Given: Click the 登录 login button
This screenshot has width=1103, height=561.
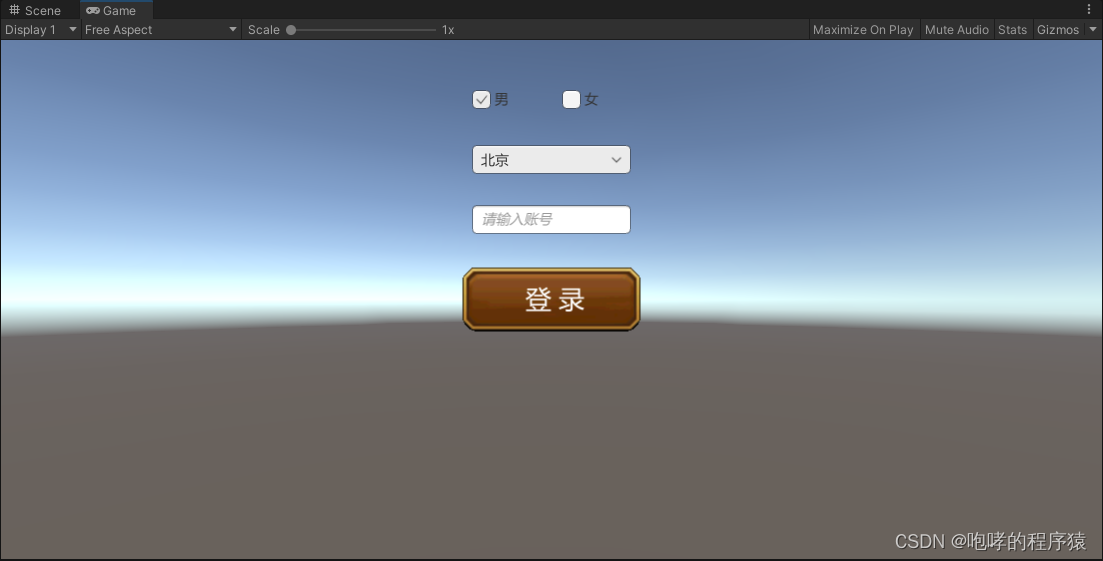Looking at the screenshot, I should (x=552, y=299).
